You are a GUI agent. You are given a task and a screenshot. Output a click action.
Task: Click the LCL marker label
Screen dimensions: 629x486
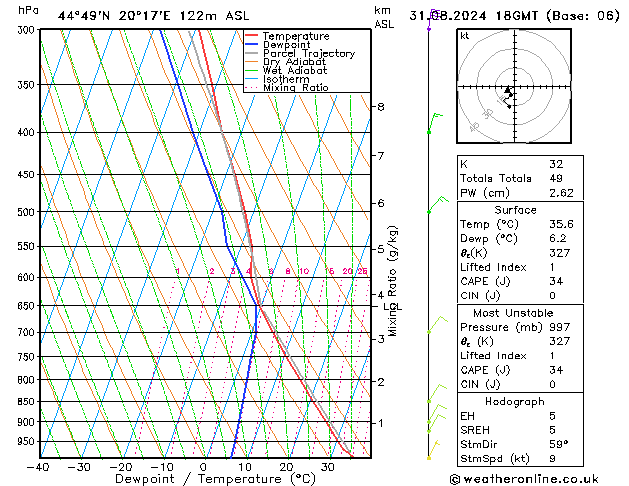(x=392, y=307)
